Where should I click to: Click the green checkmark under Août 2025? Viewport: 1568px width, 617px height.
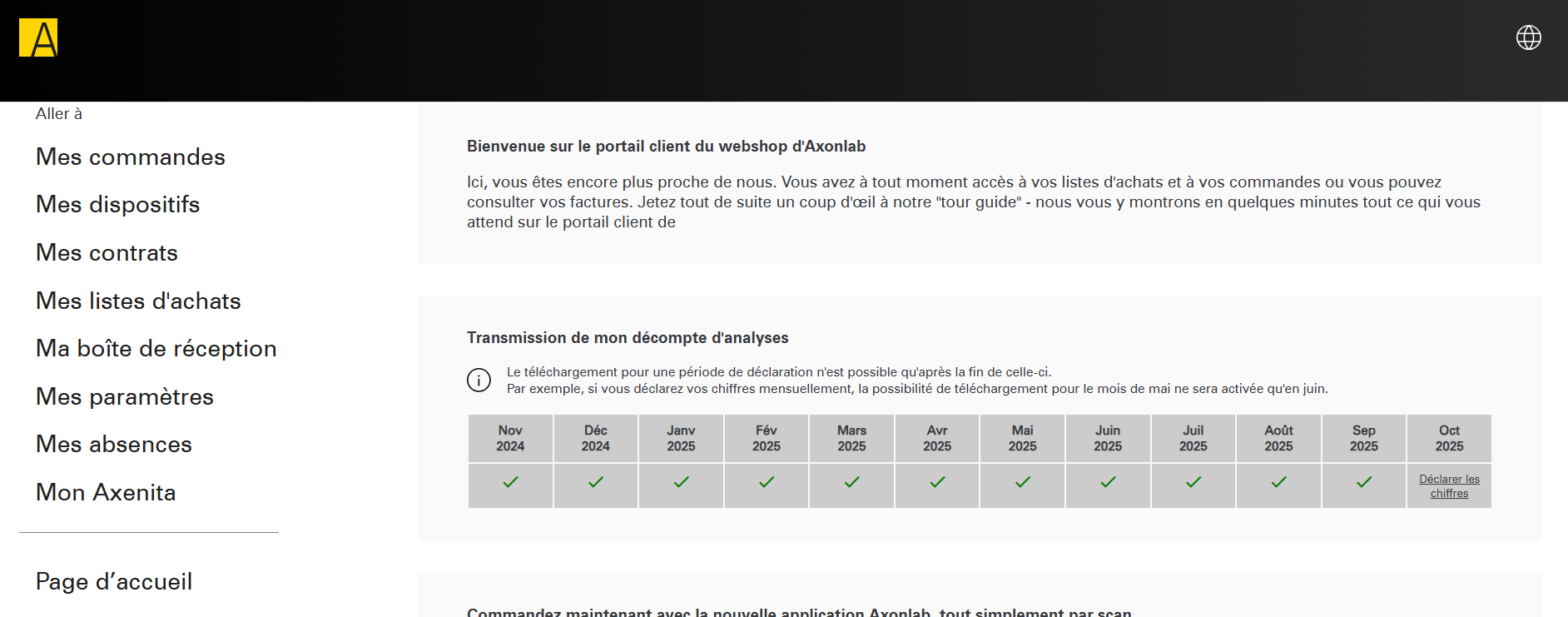coord(1278,482)
